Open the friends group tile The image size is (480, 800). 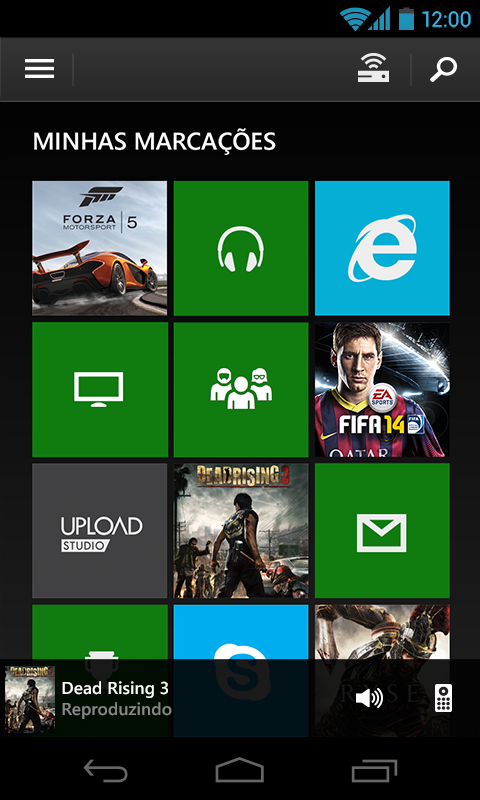tap(241, 389)
